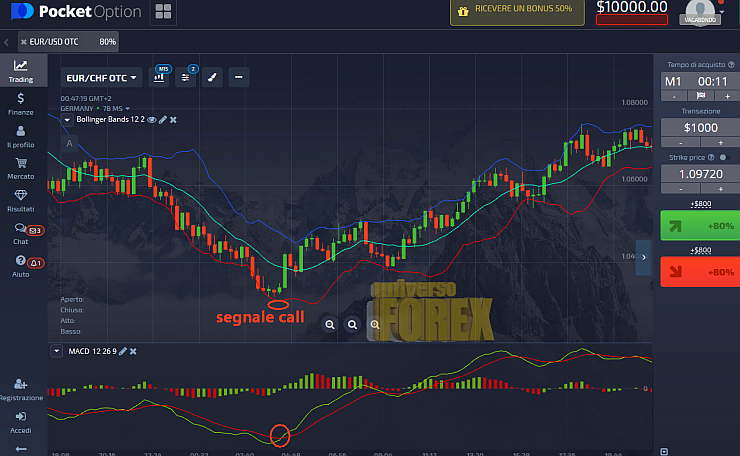The width and height of the screenshot is (740, 456).
Task: Open the Trading sidebar section
Action: tap(21, 71)
